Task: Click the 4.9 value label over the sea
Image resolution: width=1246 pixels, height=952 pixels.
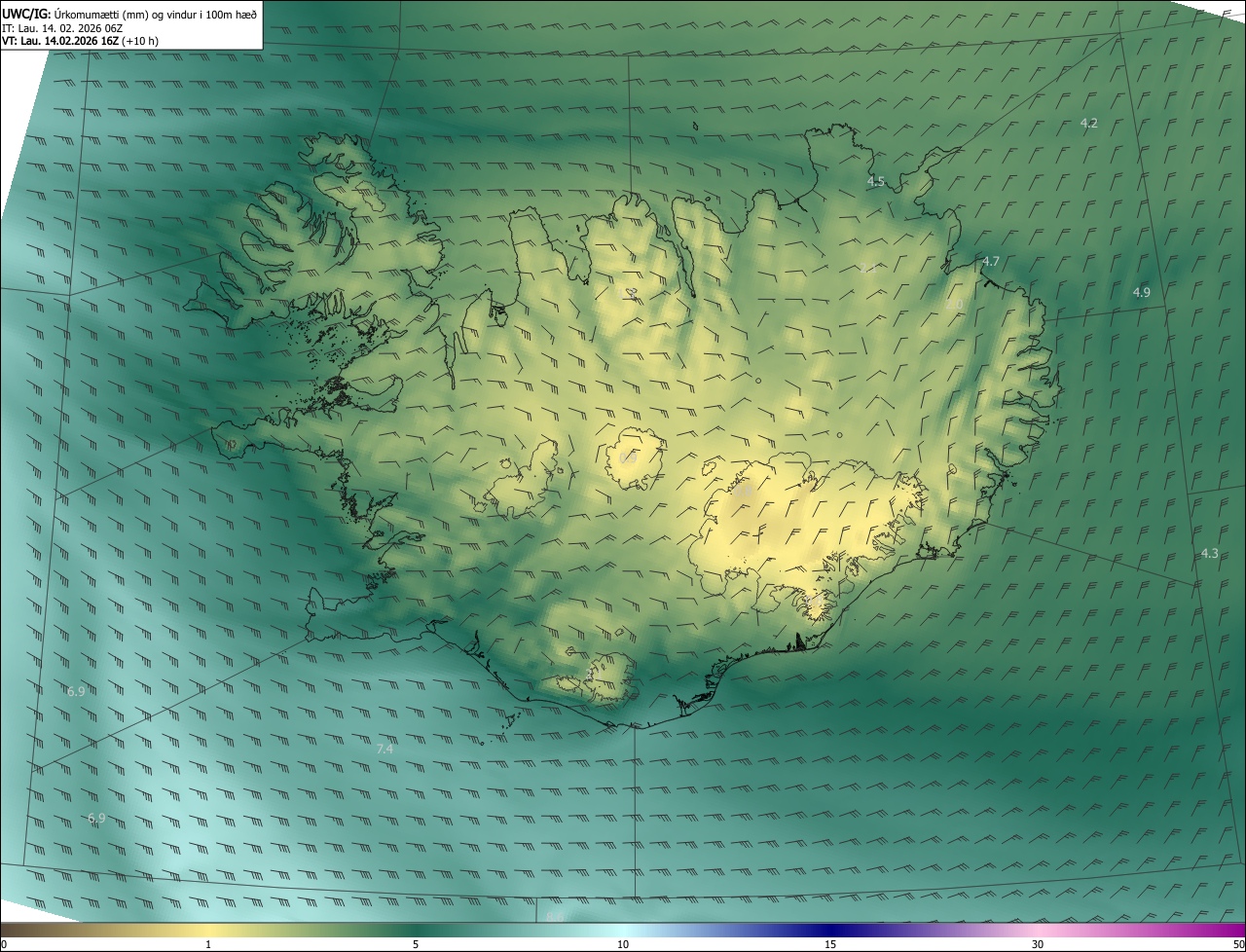Action: 1142,292
